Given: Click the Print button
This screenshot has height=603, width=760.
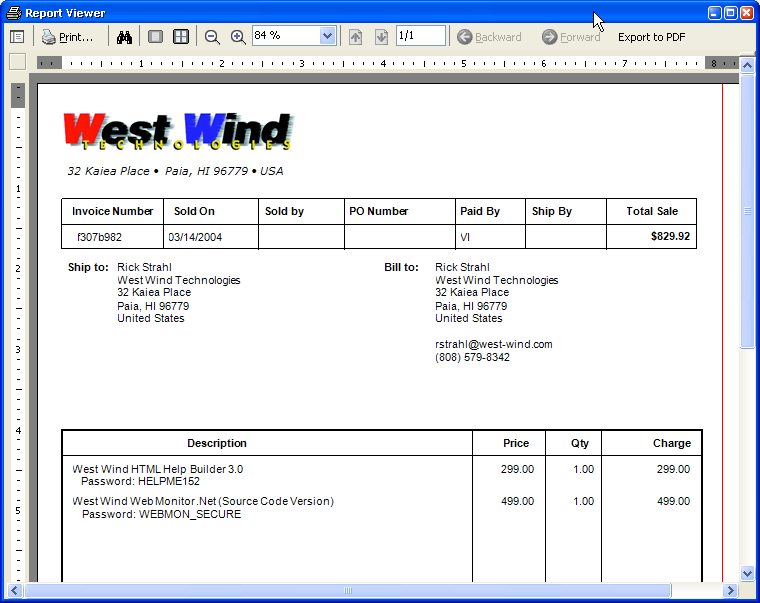Looking at the screenshot, I should click(x=67, y=37).
